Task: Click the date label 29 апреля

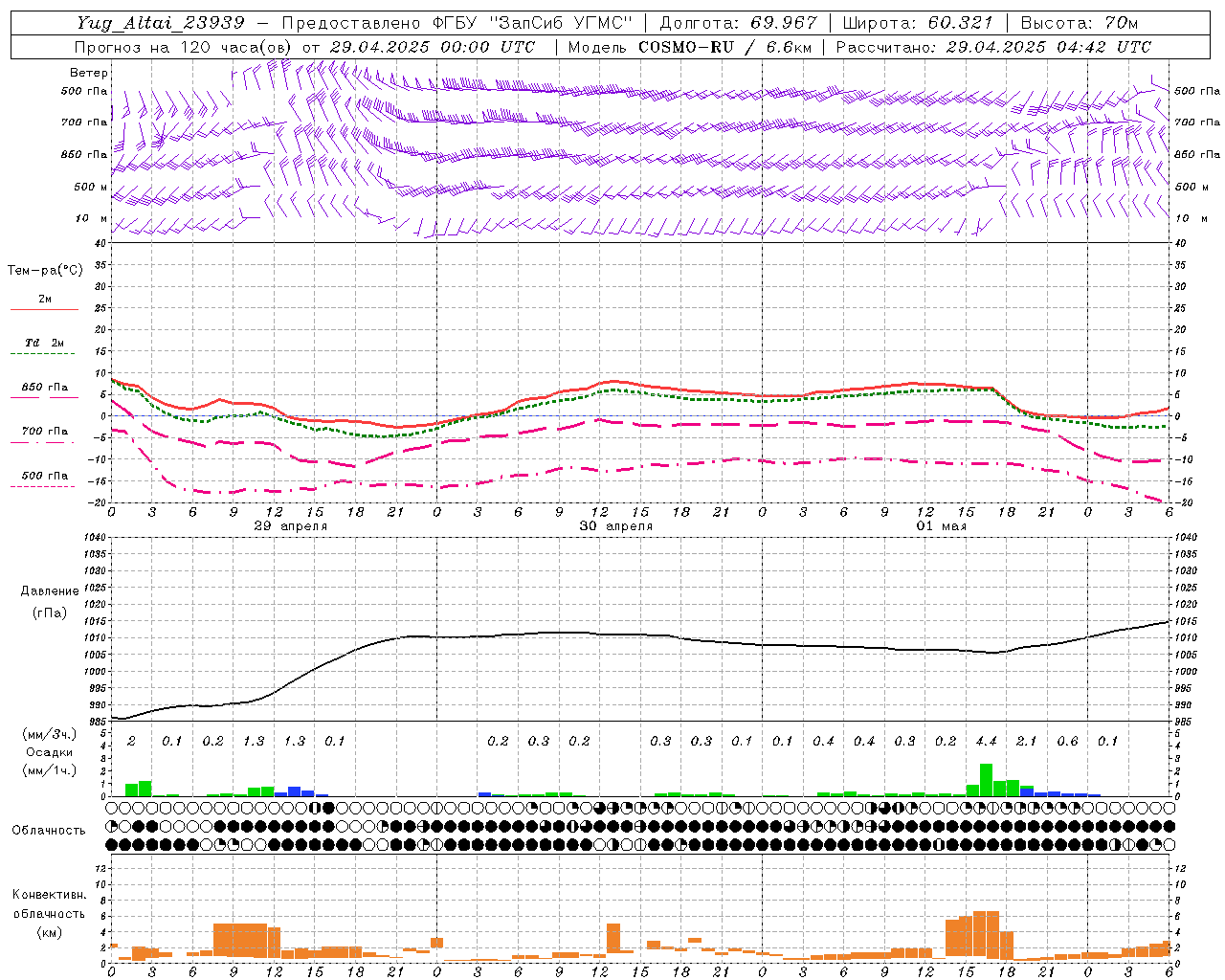Action: coord(290,526)
